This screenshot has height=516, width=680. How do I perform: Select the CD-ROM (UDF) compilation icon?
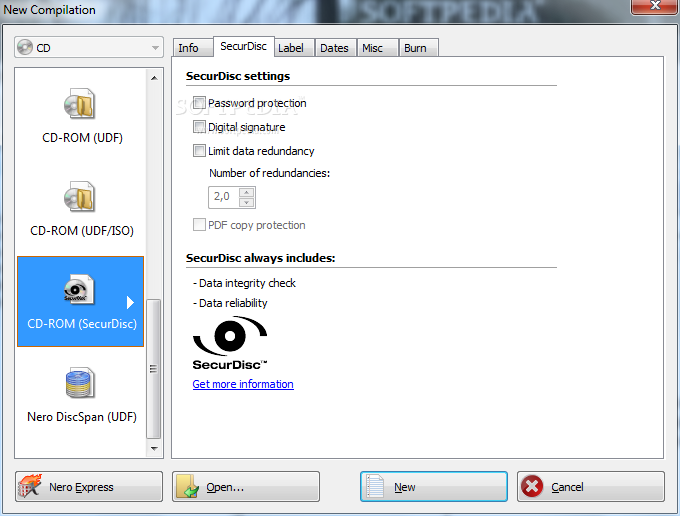tap(79, 104)
